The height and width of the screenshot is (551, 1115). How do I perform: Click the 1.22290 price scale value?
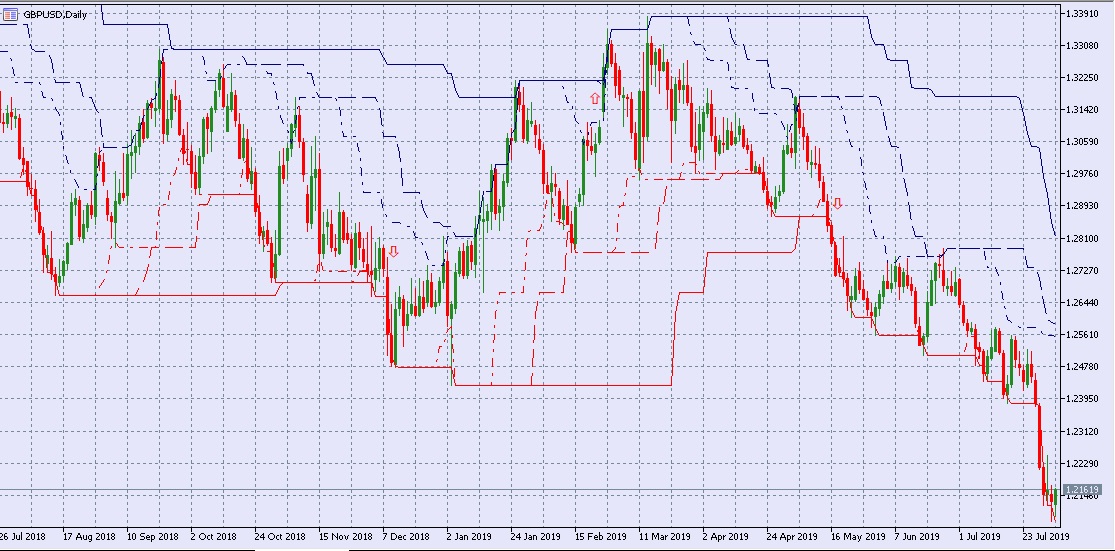1082,464
